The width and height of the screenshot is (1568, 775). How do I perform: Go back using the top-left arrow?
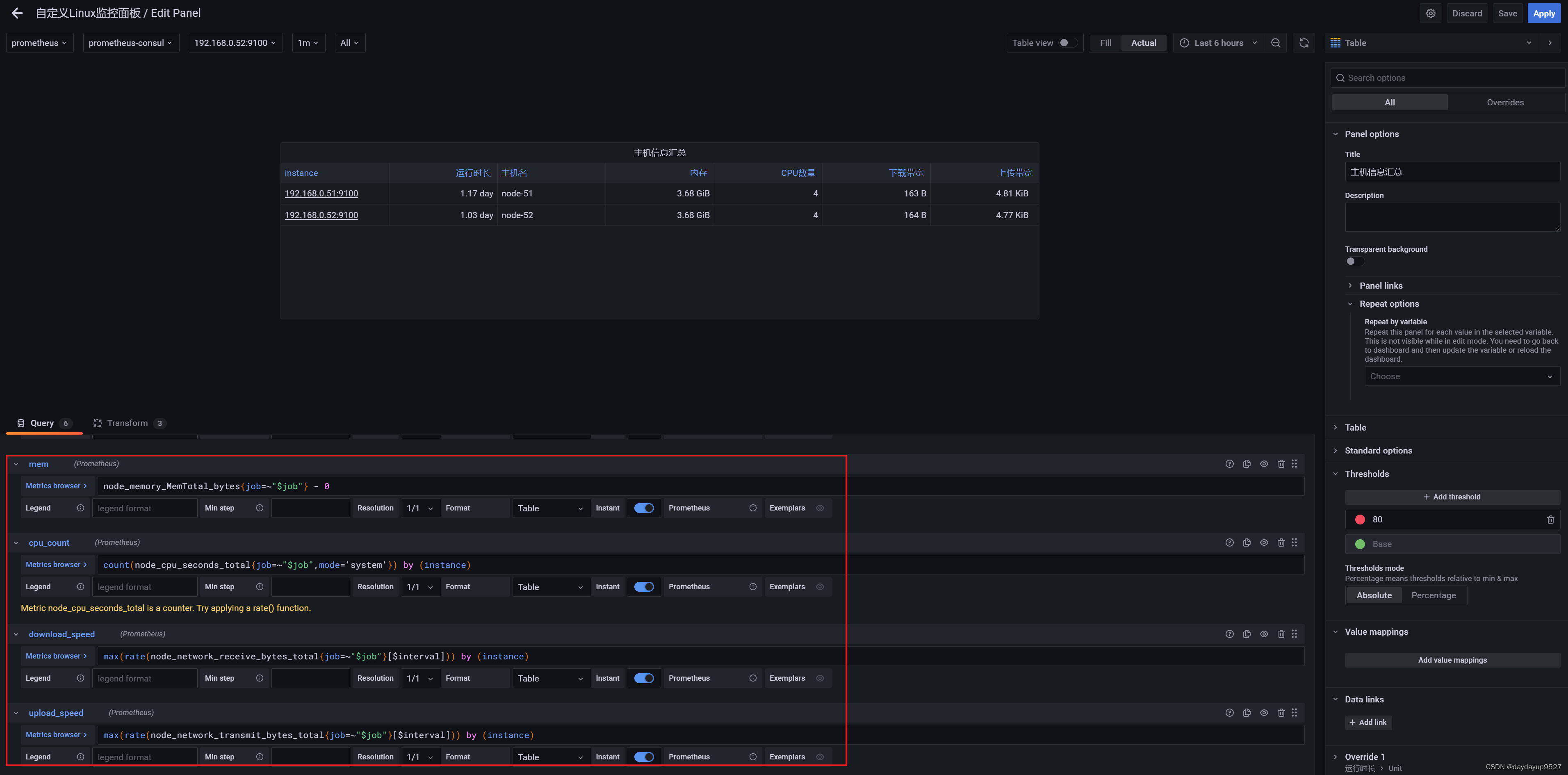pyautogui.click(x=17, y=13)
